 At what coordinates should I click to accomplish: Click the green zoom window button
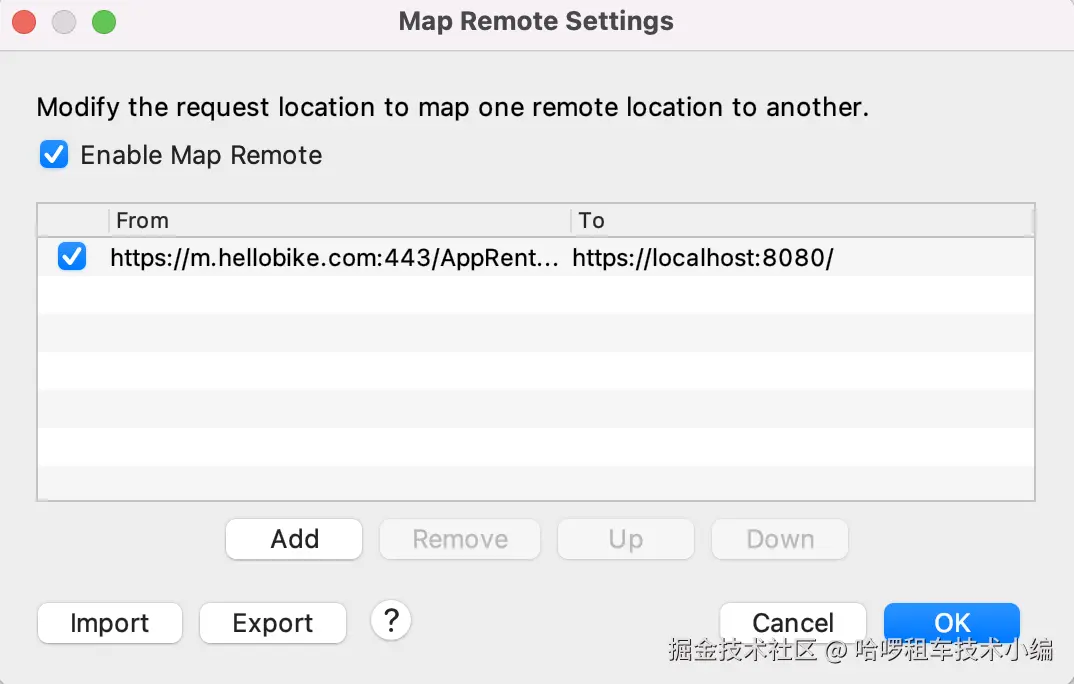(x=103, y=22)
